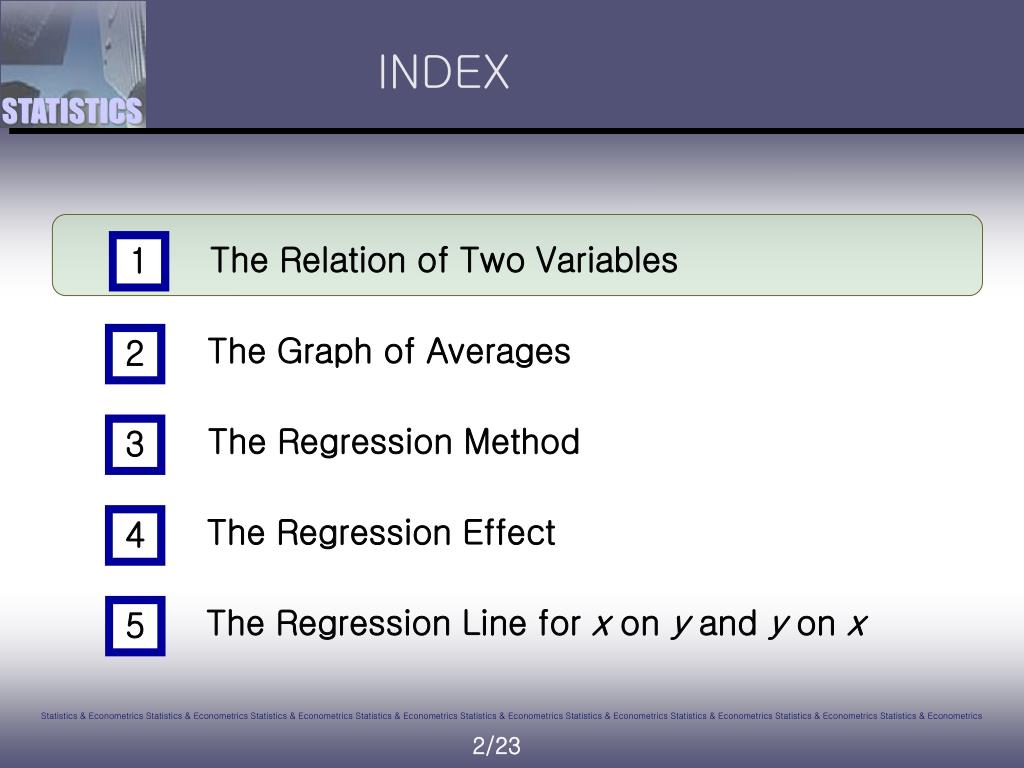Open The Relation of Two Variables
This screenshot has width=1024, height=768.
point(443,260)
